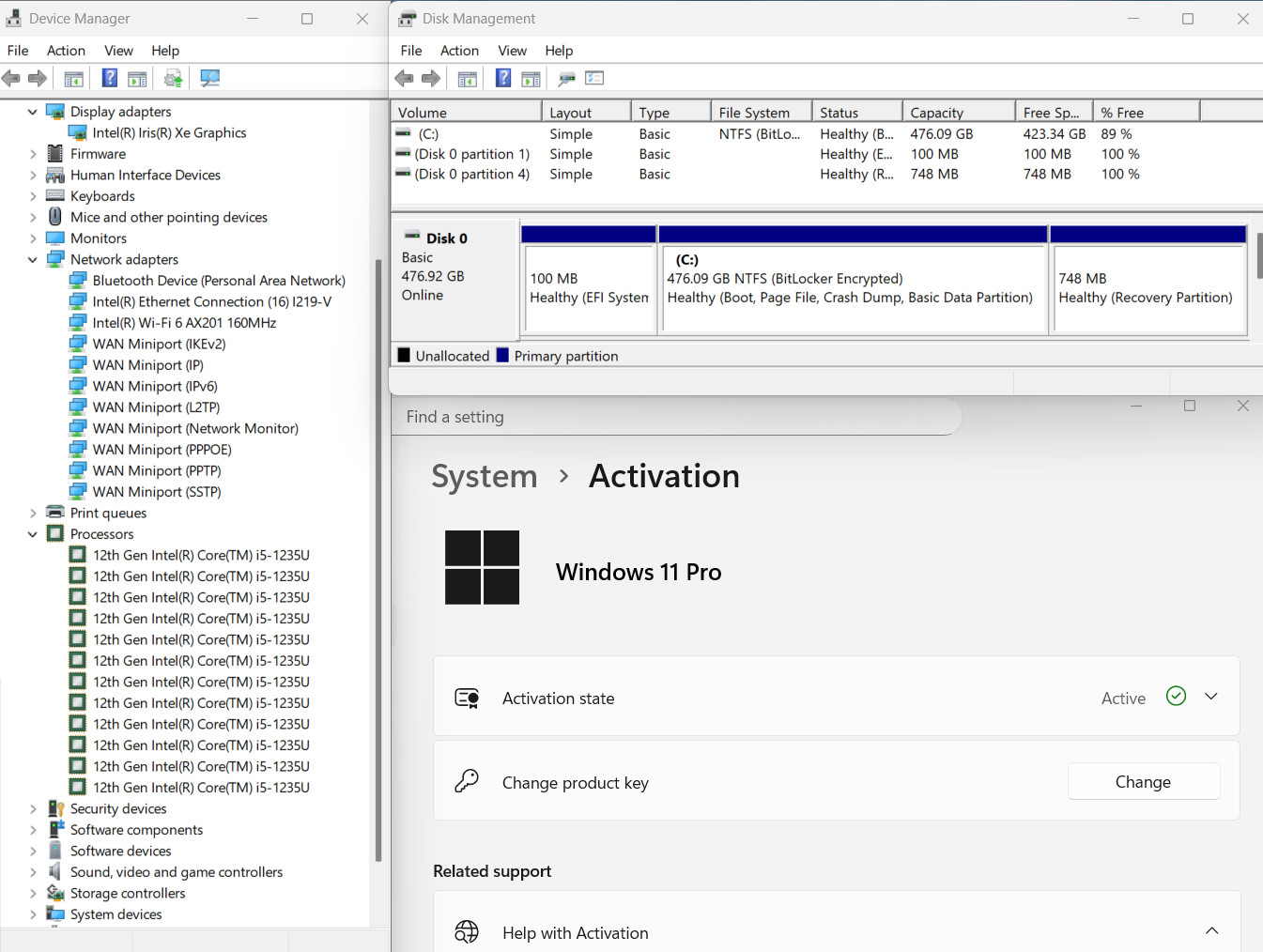Expand Human Interface Devices node
1263x952 pixels.
32,175
